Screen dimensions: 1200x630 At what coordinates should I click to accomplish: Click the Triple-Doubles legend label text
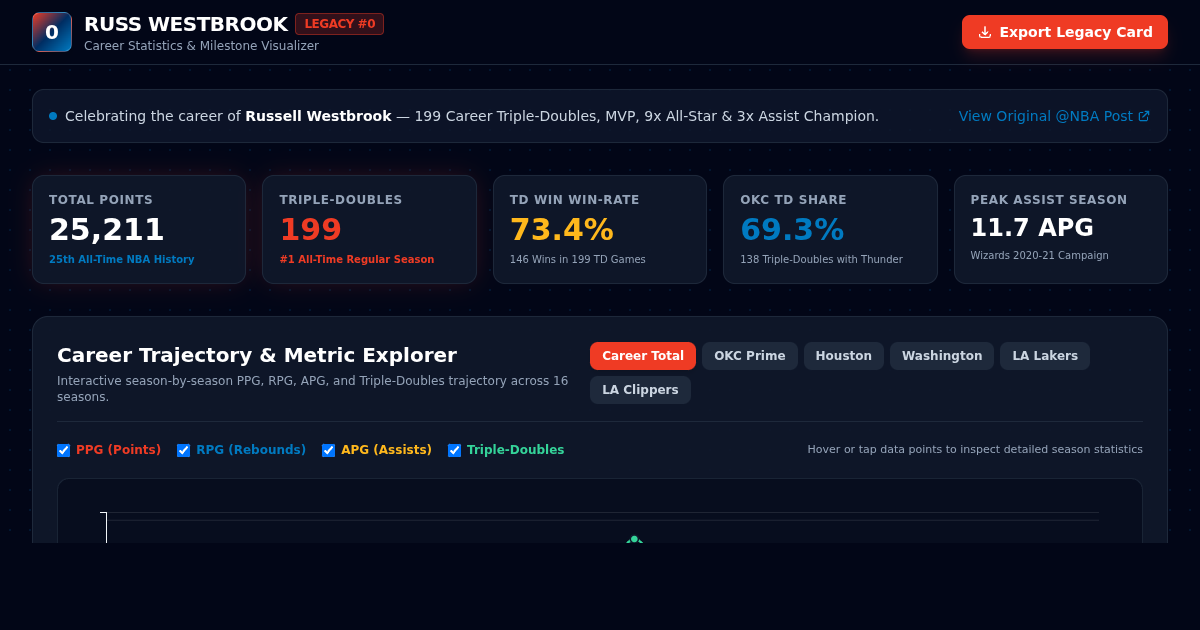515,450
